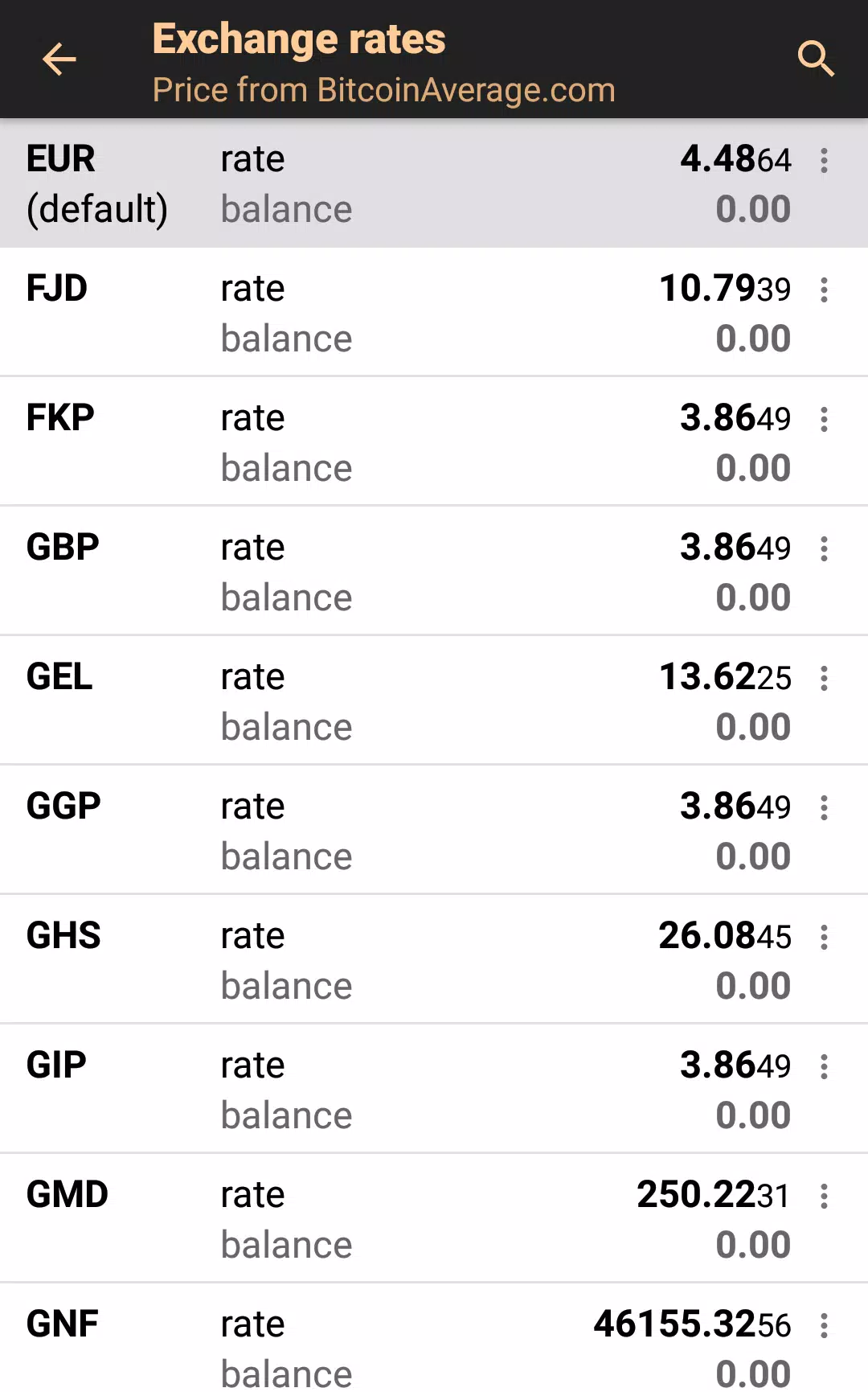Open three-dot menu for GMD
Viewport: 868px width, 1392px height.
point(824,1197)
